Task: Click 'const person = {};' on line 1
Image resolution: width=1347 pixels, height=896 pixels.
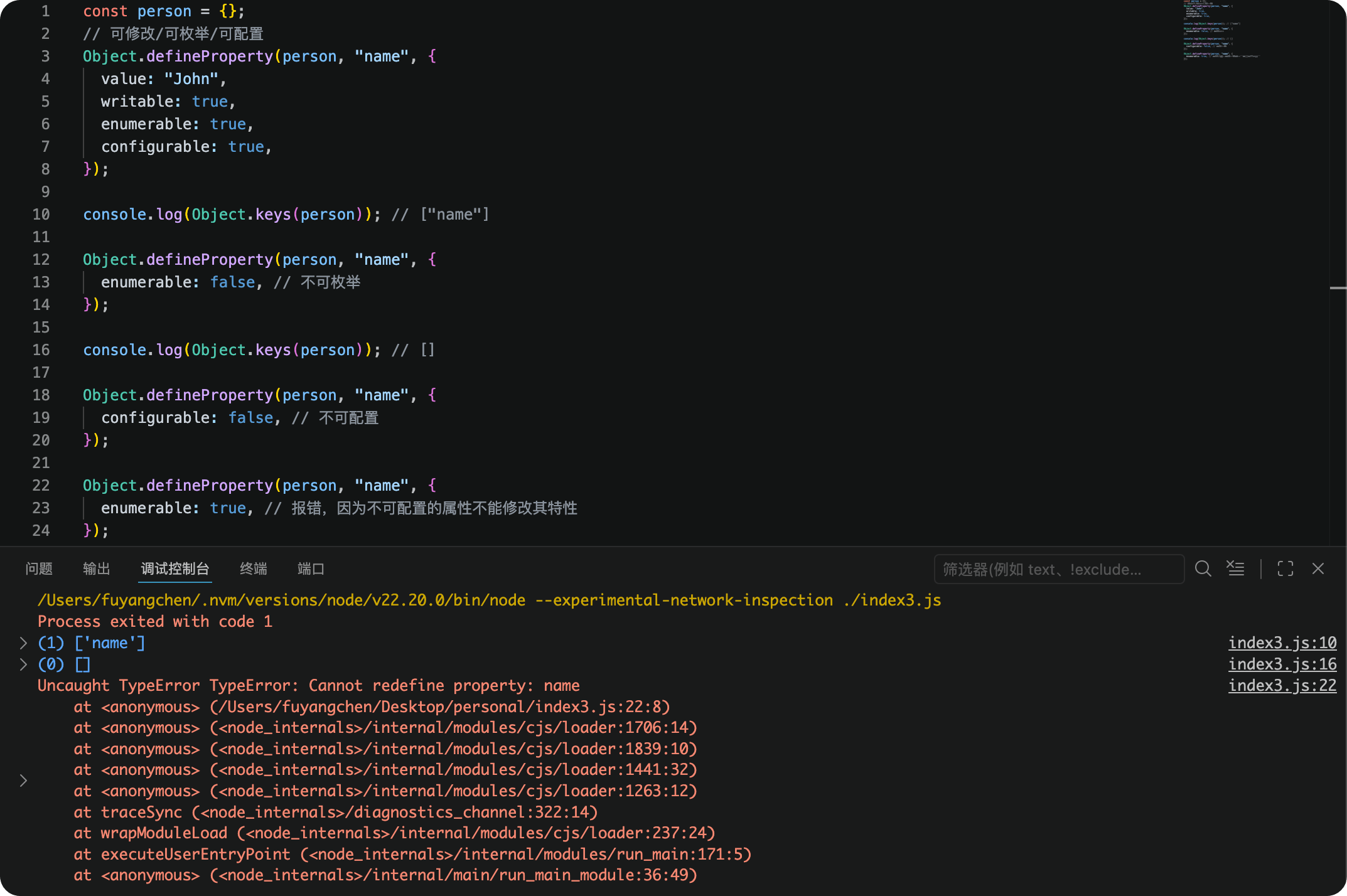Action: click(164, 11)
